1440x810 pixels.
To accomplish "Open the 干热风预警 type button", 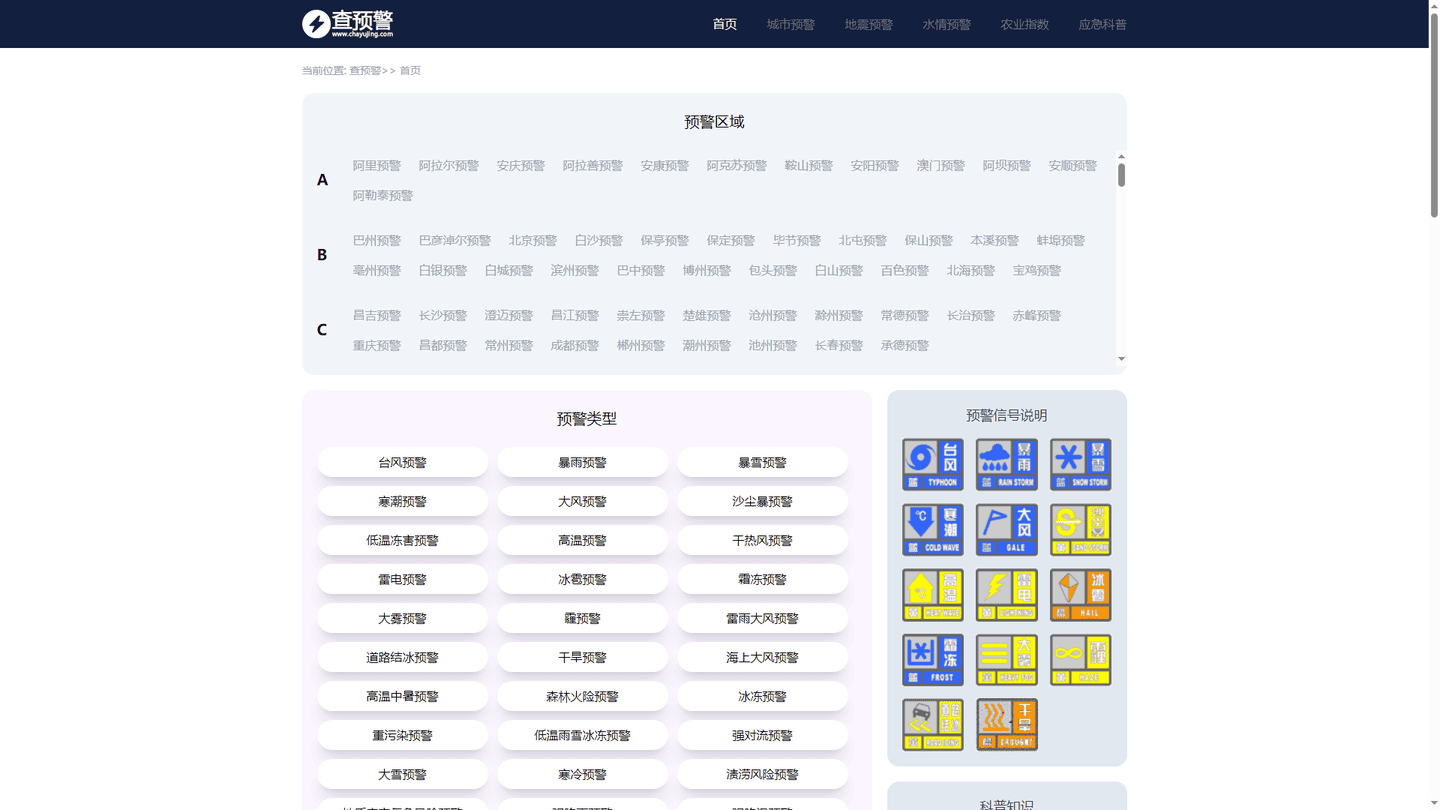I will [x=763, y=540].
